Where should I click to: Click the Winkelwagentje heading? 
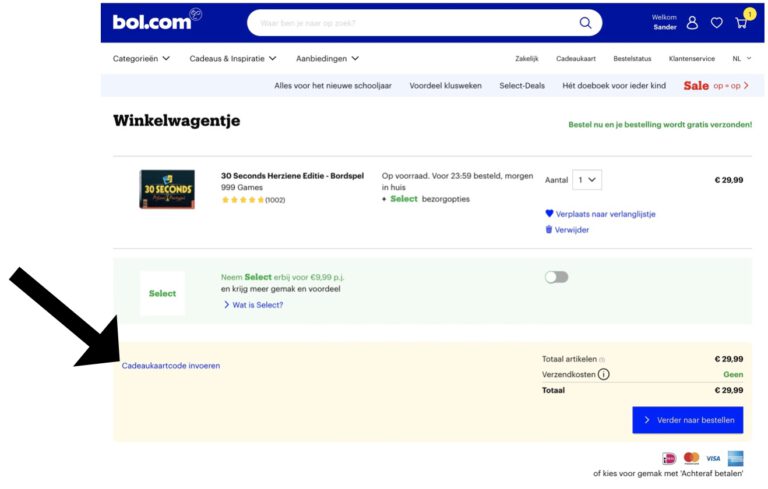click(176, 121)
